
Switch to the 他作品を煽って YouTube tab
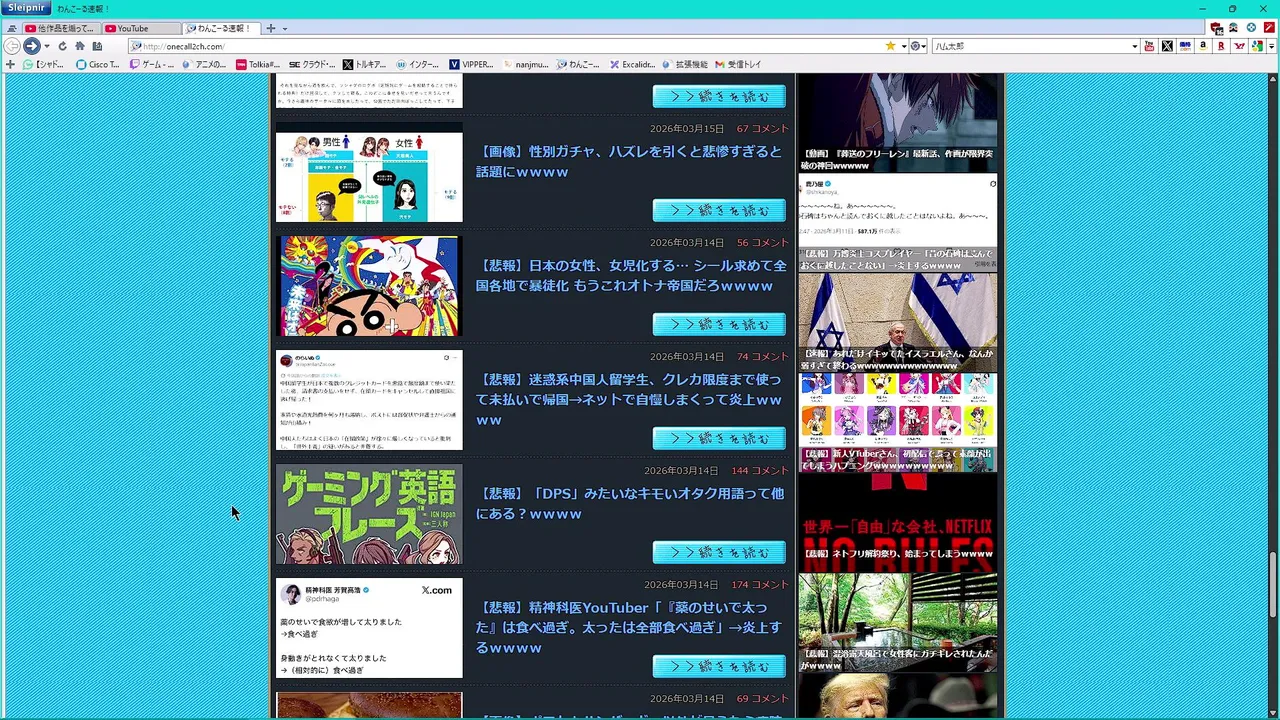pyautogui.click(x=60, y=28)
